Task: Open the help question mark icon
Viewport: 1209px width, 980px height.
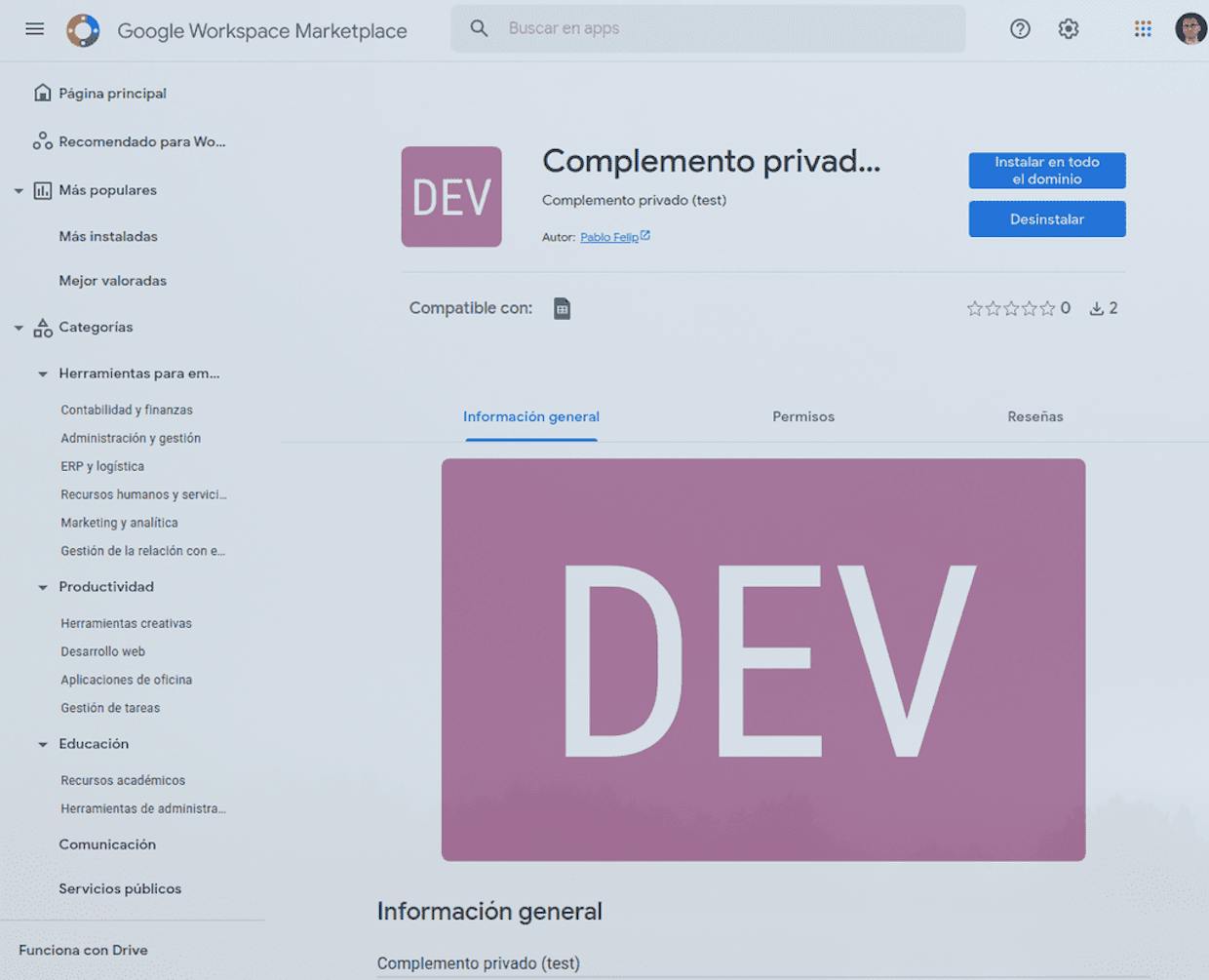Action: [x=1020, y=29]
